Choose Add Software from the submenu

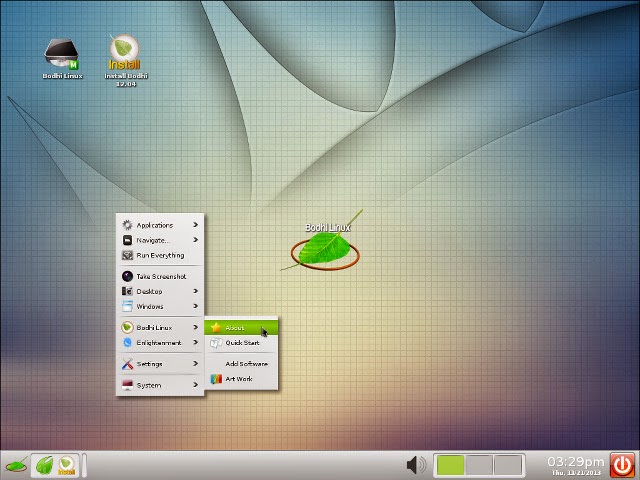tap(241, 364)
